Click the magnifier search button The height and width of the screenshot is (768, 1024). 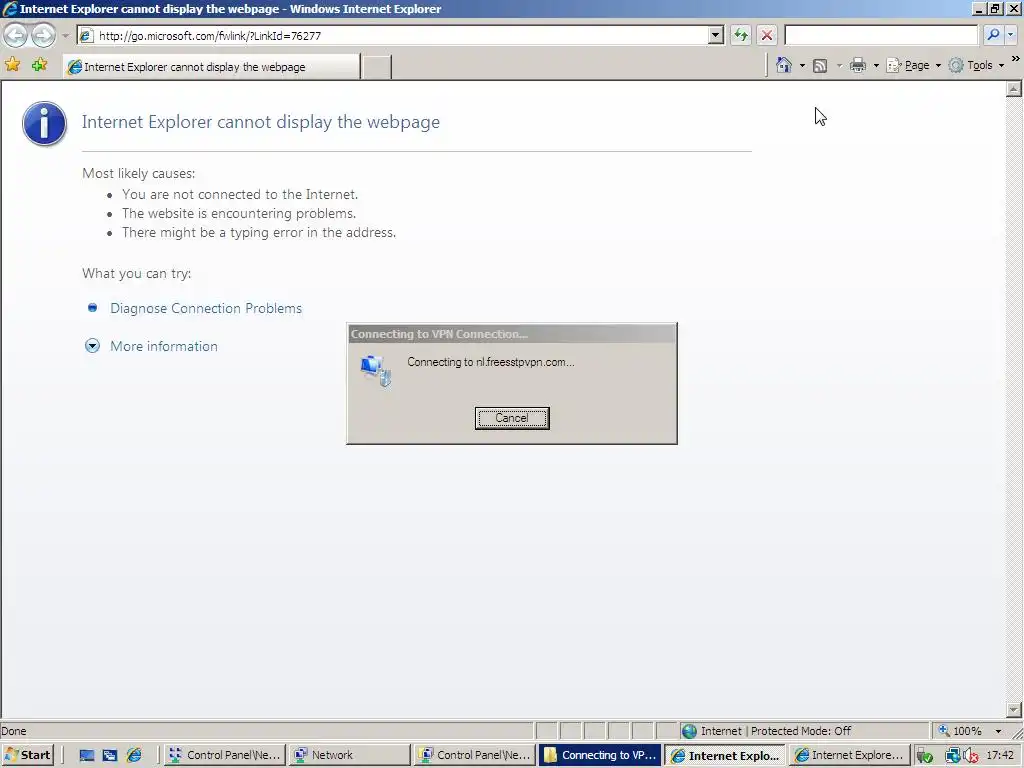coord(993,35)
